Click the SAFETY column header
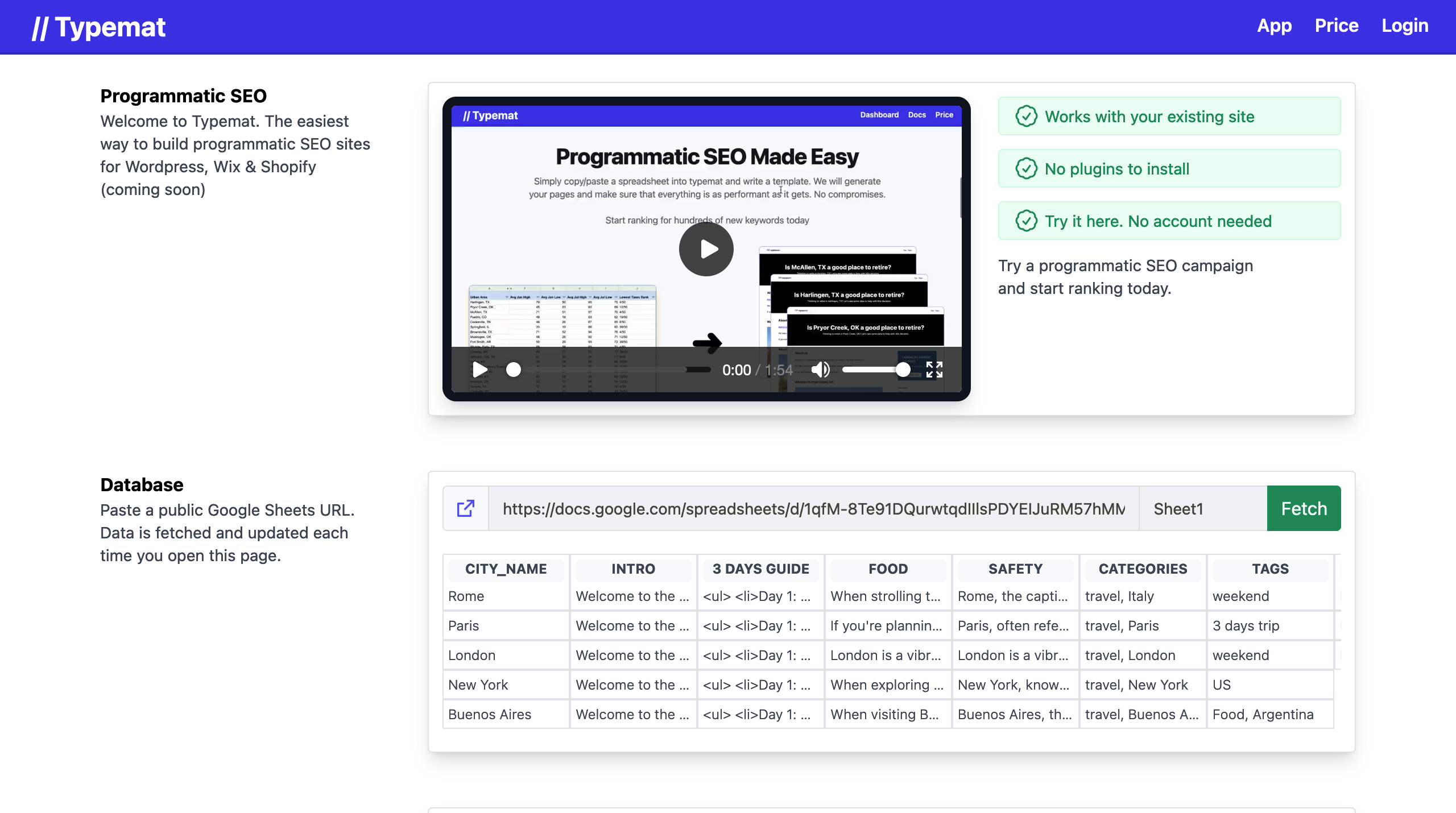Image resolution: width=1456 pixels, height=813 pixels. (1015, 569)
